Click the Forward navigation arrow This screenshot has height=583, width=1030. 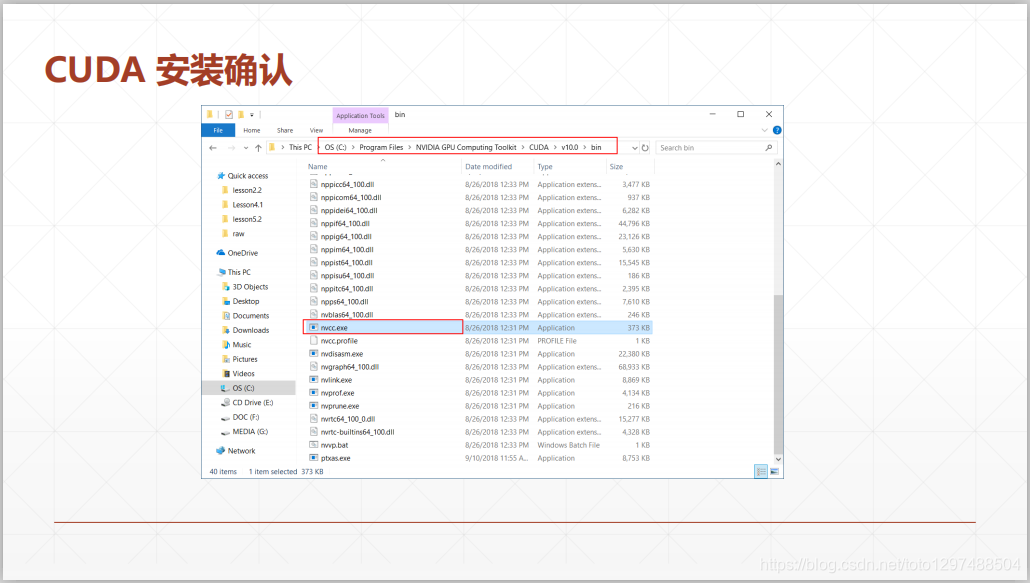click(x=231, y=148)
